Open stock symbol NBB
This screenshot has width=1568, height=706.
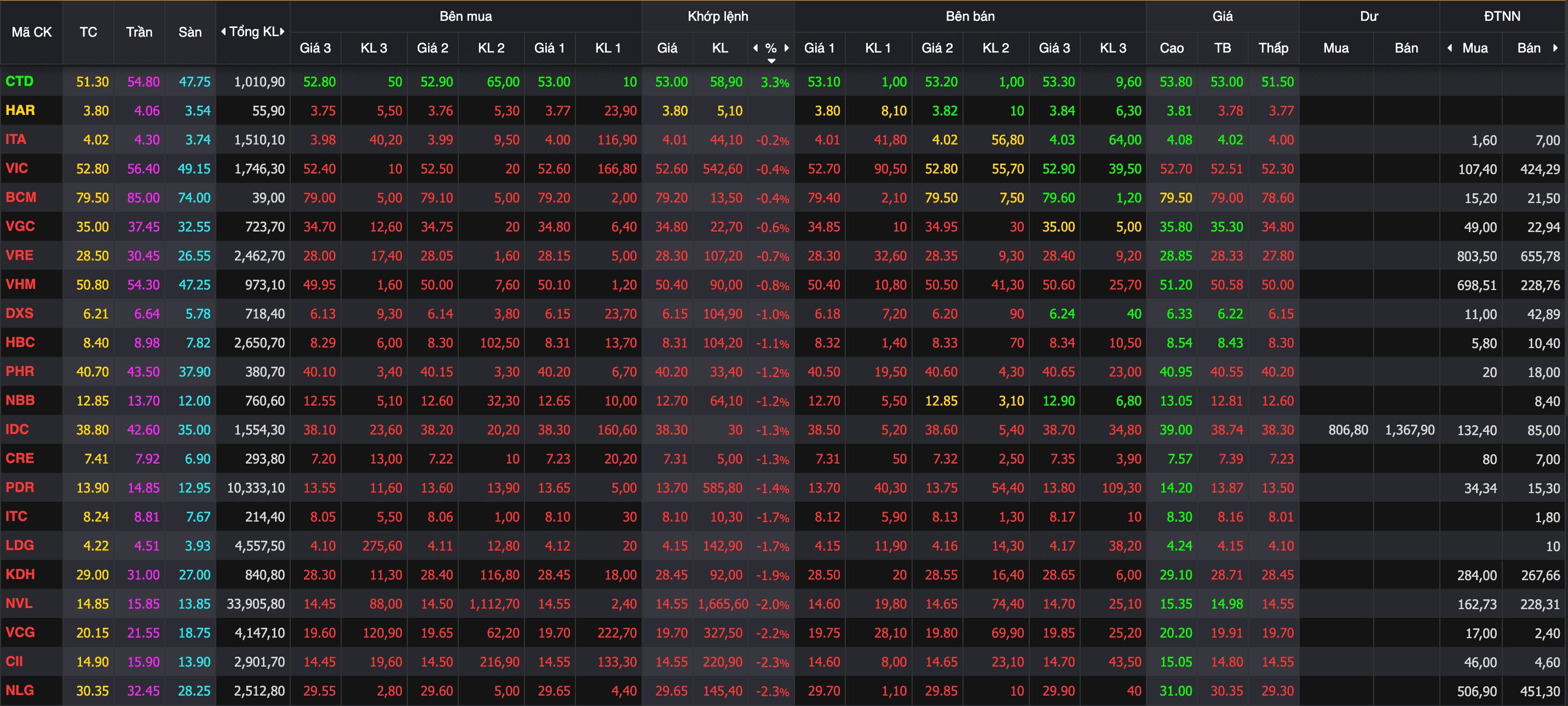click(x=20, y=401)
